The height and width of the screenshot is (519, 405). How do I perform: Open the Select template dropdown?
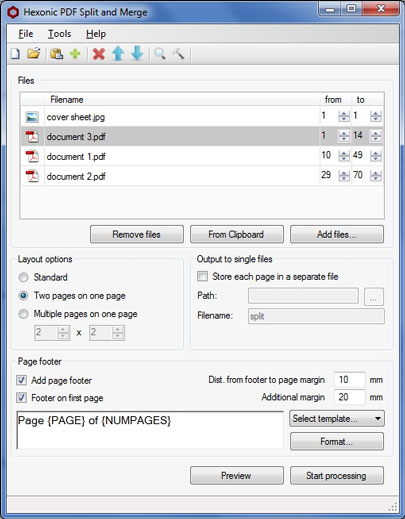[x=337, y=419]
